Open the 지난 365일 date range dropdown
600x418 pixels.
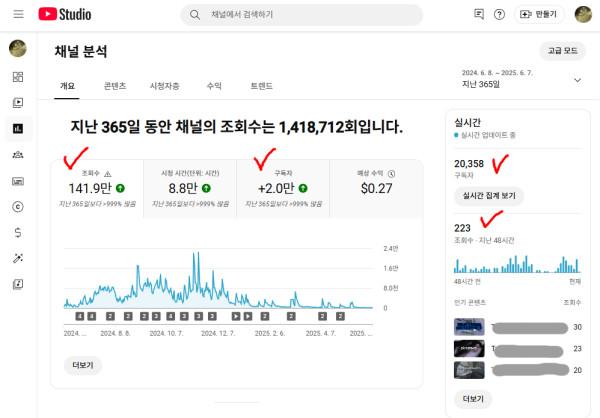coord(522,79)
